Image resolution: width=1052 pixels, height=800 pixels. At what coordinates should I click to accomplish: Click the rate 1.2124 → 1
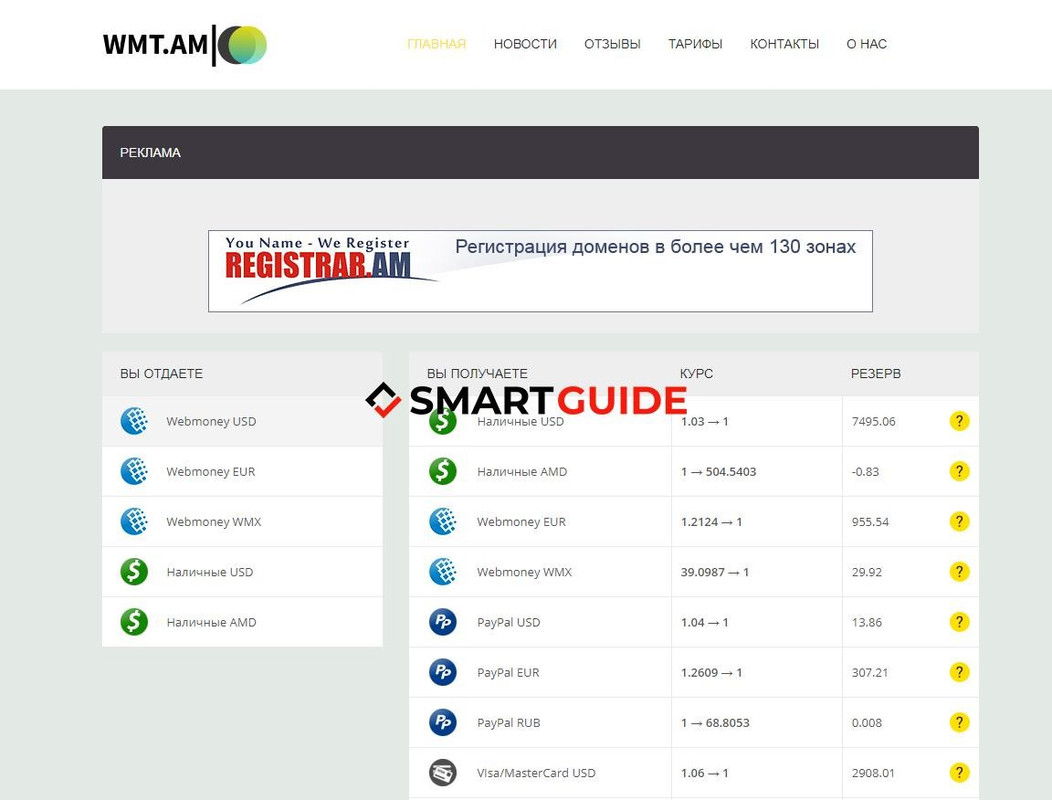711,522
